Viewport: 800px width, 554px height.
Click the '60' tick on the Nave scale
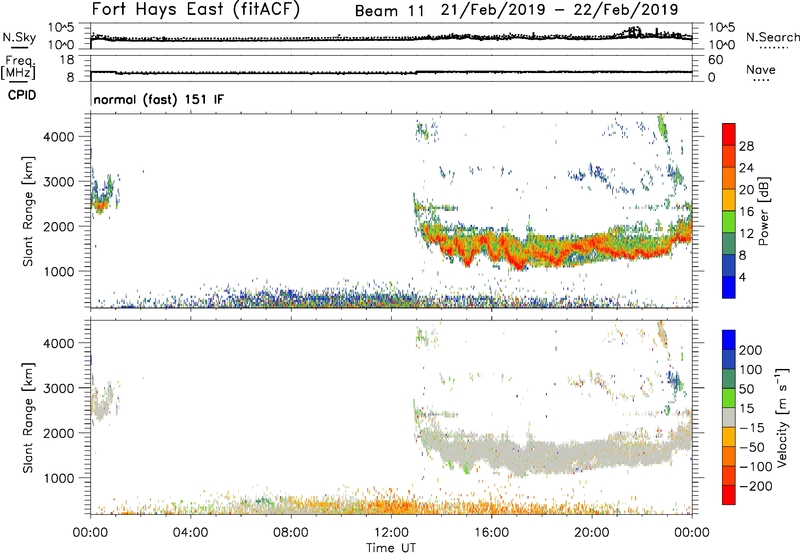(x=715, y=60)
